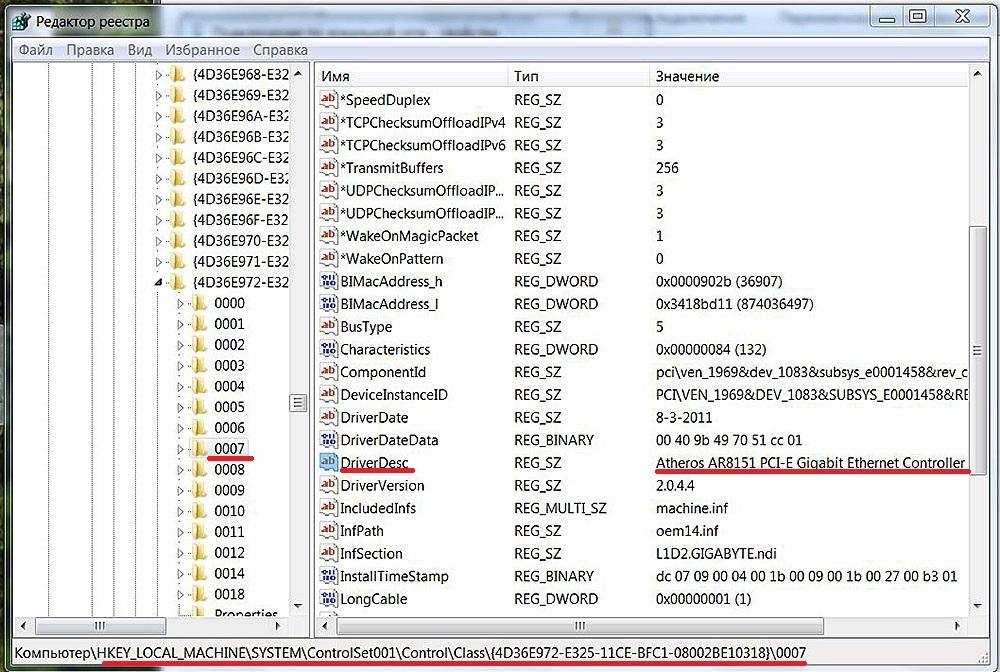Click the *WakeOnPattern string icon

pyautogui.click(x=328, y=258)
